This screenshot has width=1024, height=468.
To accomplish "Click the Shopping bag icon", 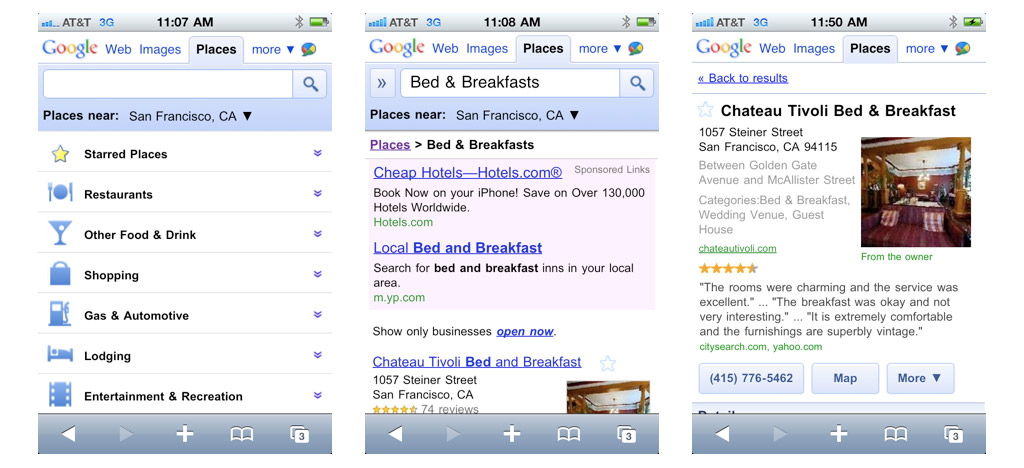I will (x=60, y=274).
